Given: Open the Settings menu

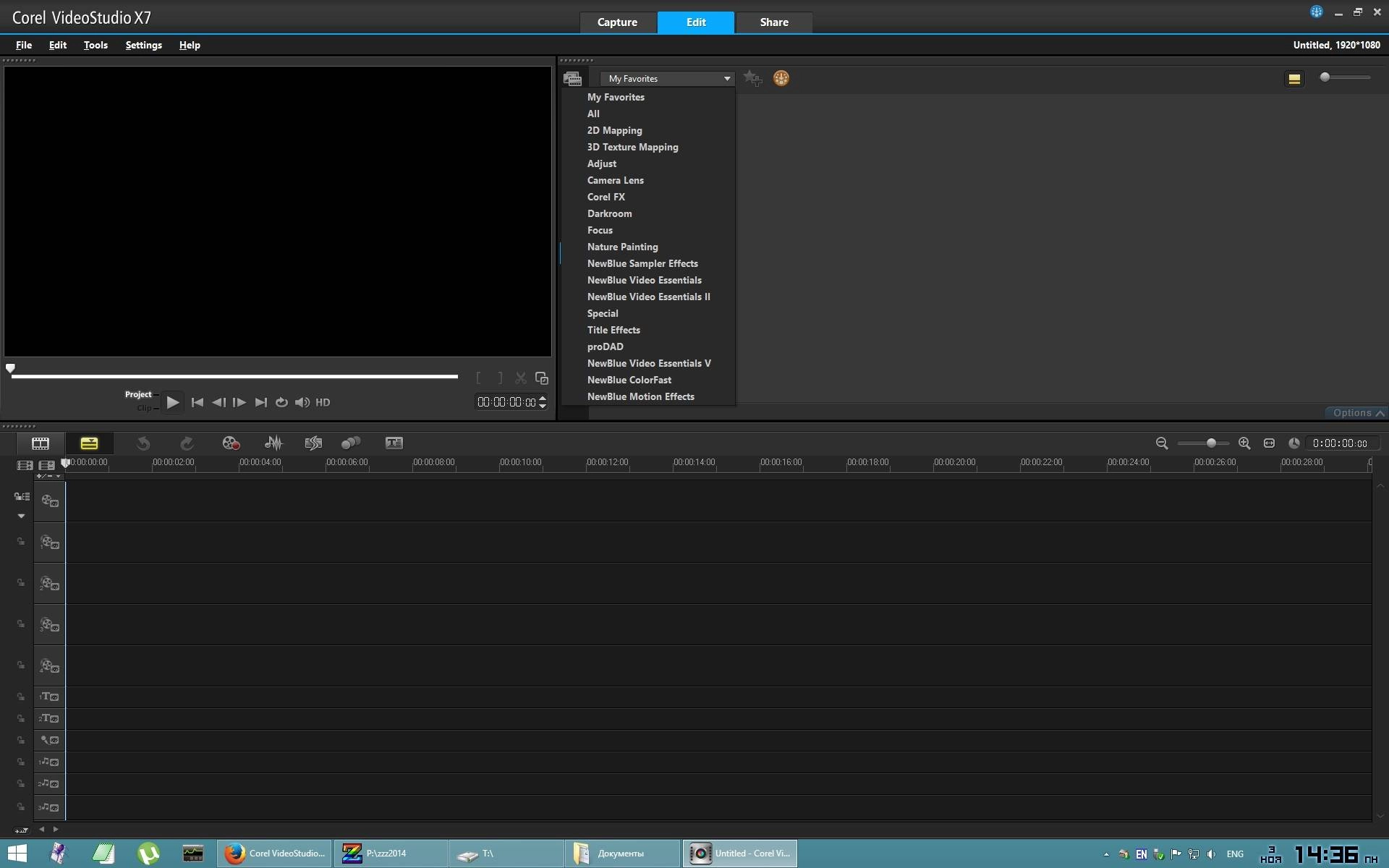Looking at the screenshot, I should point(143,45).
